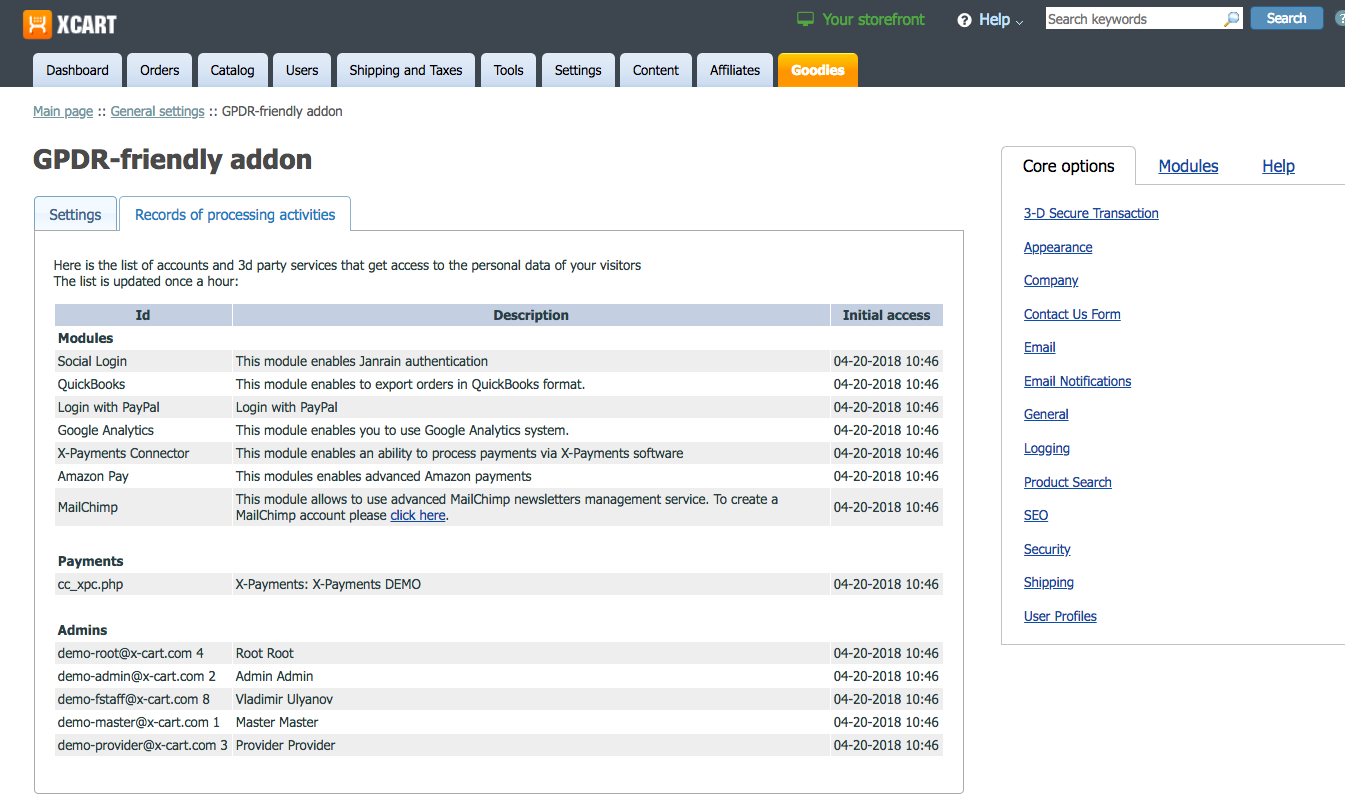Screen dimensions: 1345x807
Task: Open Company core option
Action: pyautogui.click(x=1051, y=280)
